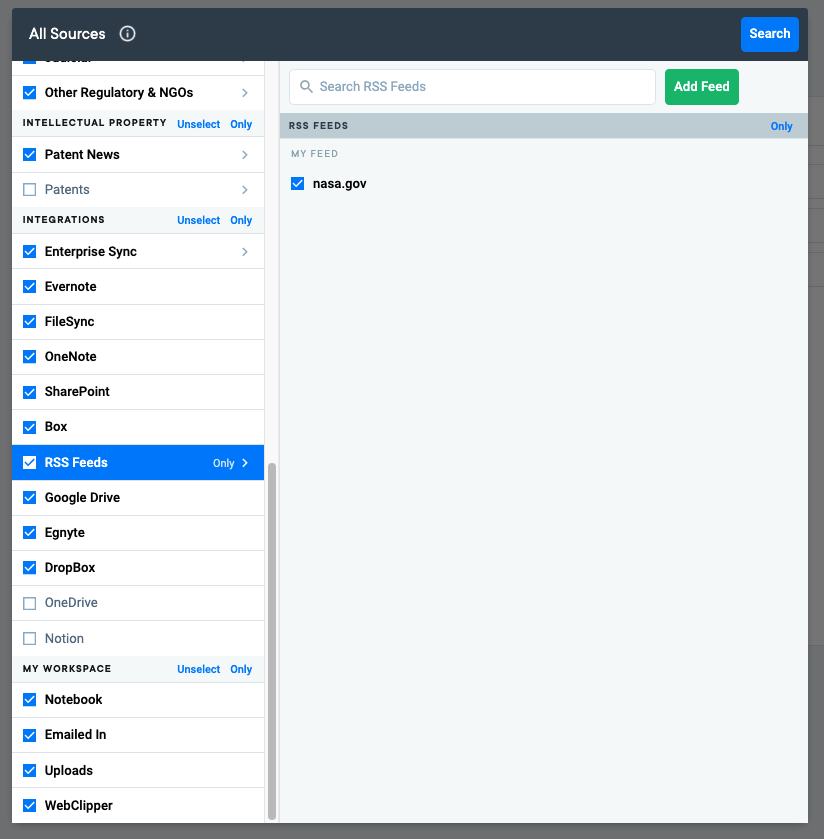The width and height of the screenshot is (824, 839).
Task: Click Unselect for Integrations section
Action: pyautogui.click(x=198, y=220)
